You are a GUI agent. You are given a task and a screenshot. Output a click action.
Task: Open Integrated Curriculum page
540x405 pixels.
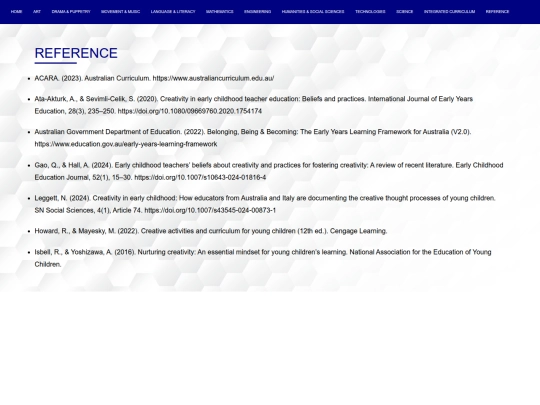[x=449, y=12]
